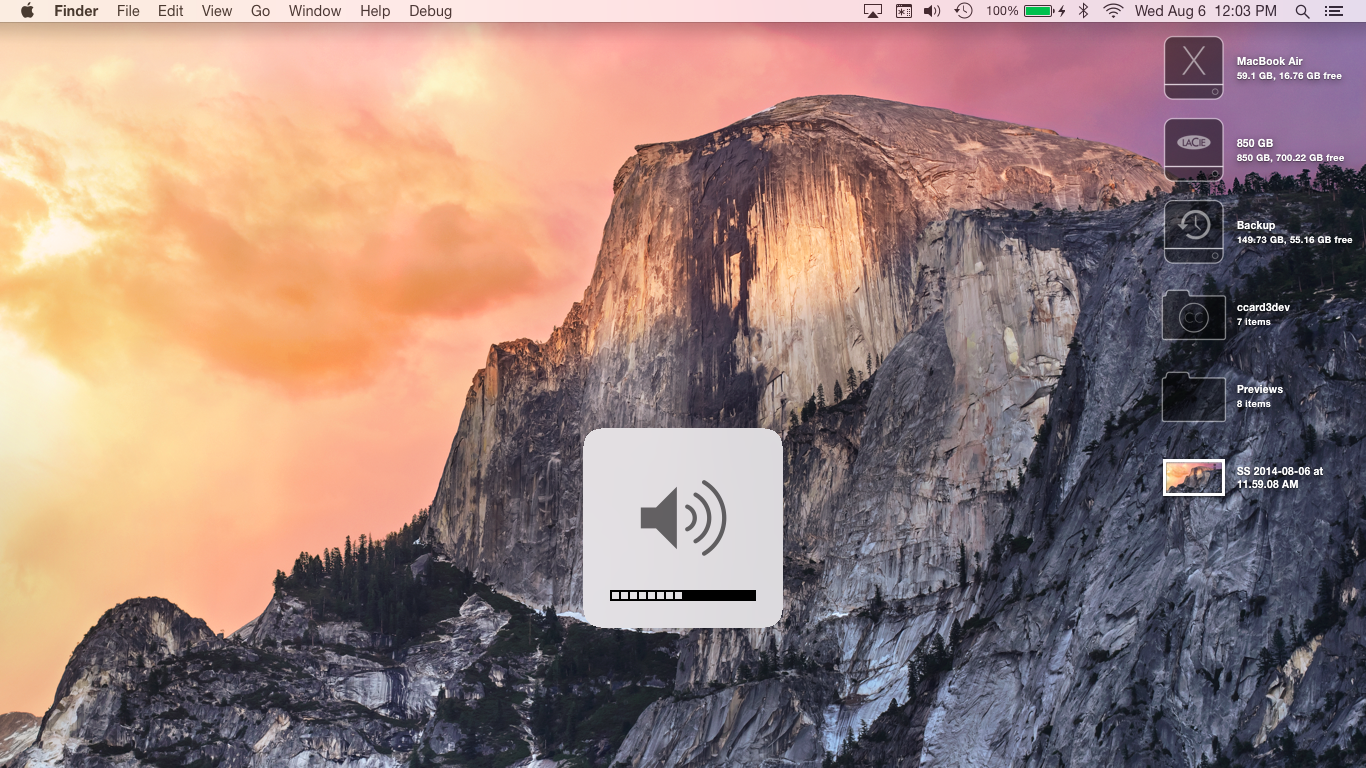Open the View menu
The image size is (1366, 768).
(x=217, y=11)
